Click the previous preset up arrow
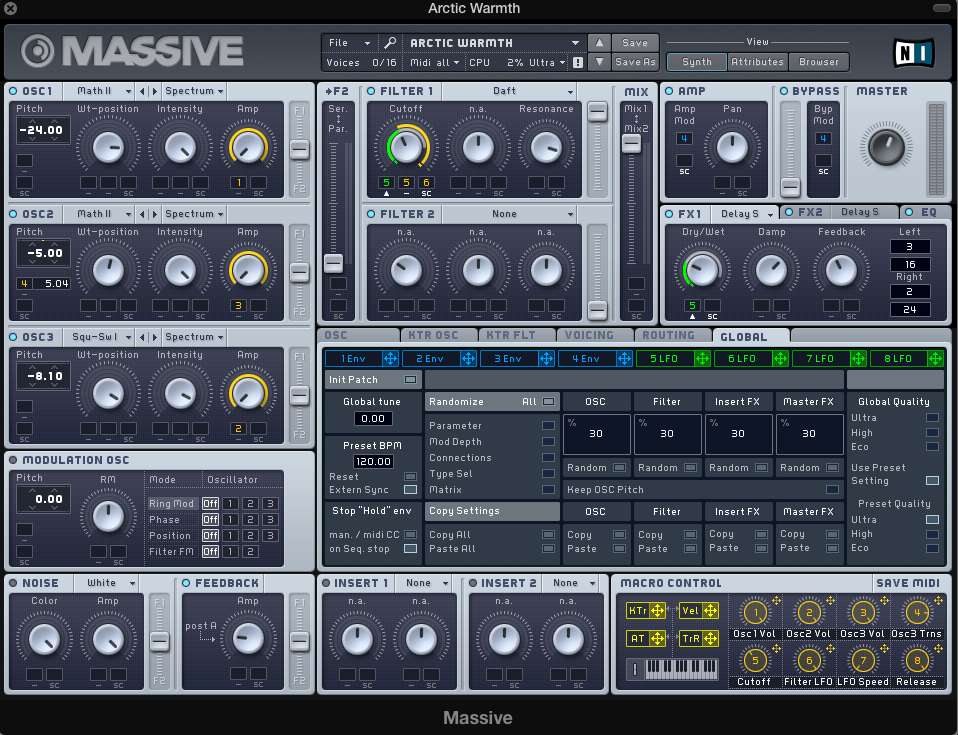This screenshot has height=735, width=958. coord(599,43)
